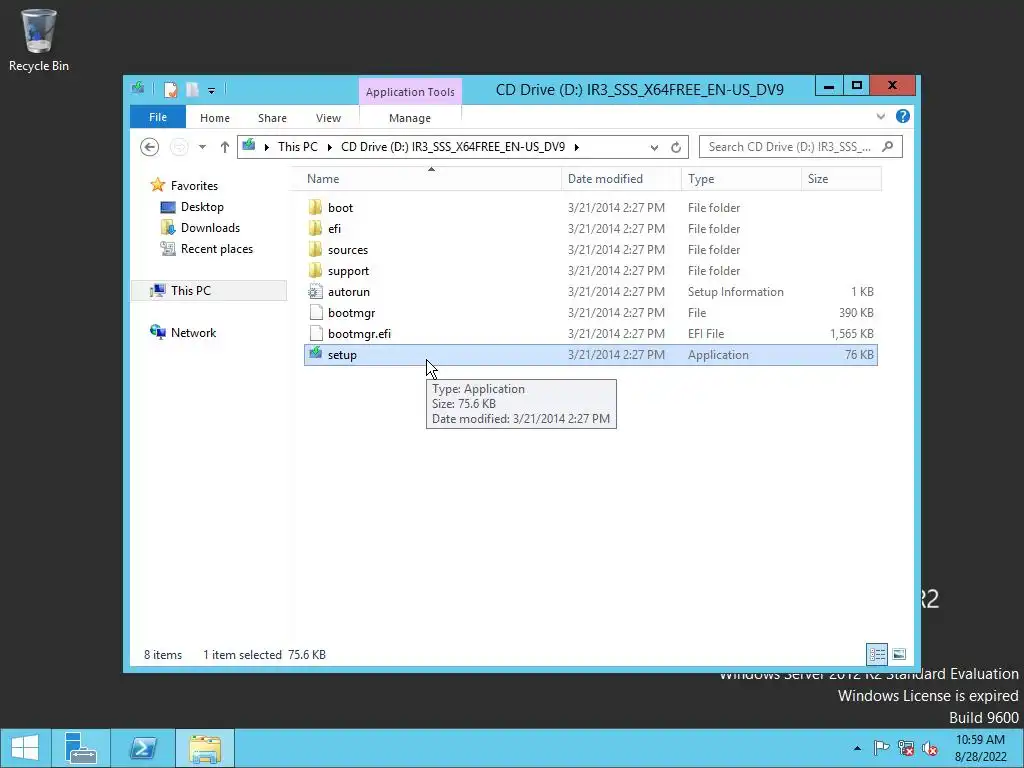The width and height of the screenshot is (1024, 768).
Task: Switch to the Home ribbon tab
Action: click(214, 118)
